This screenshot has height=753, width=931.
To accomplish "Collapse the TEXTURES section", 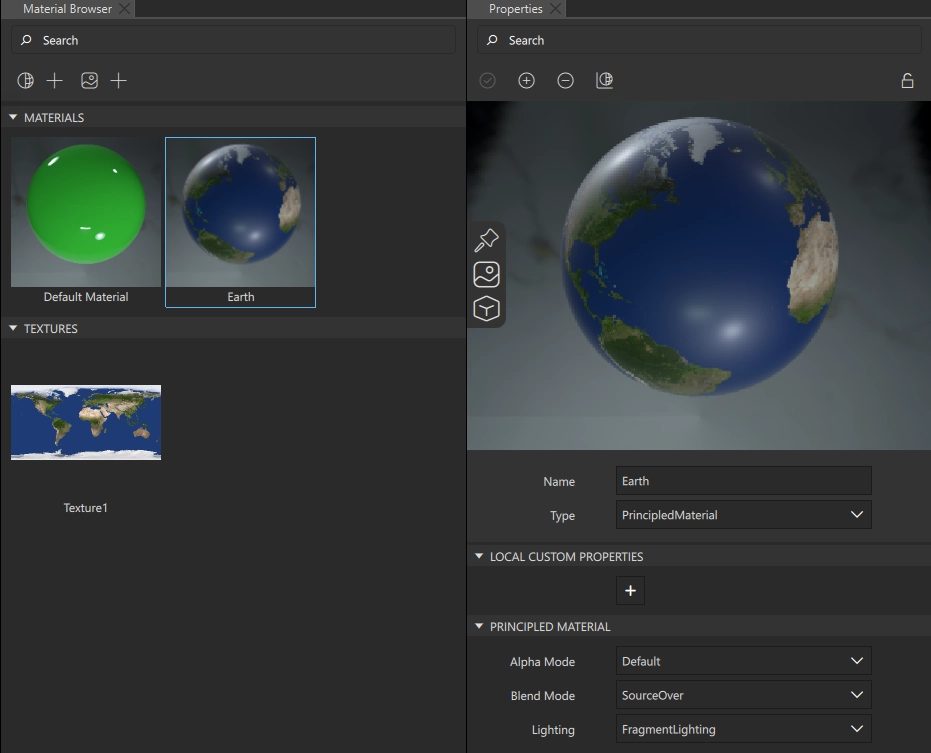I will (x=14, y=329).
